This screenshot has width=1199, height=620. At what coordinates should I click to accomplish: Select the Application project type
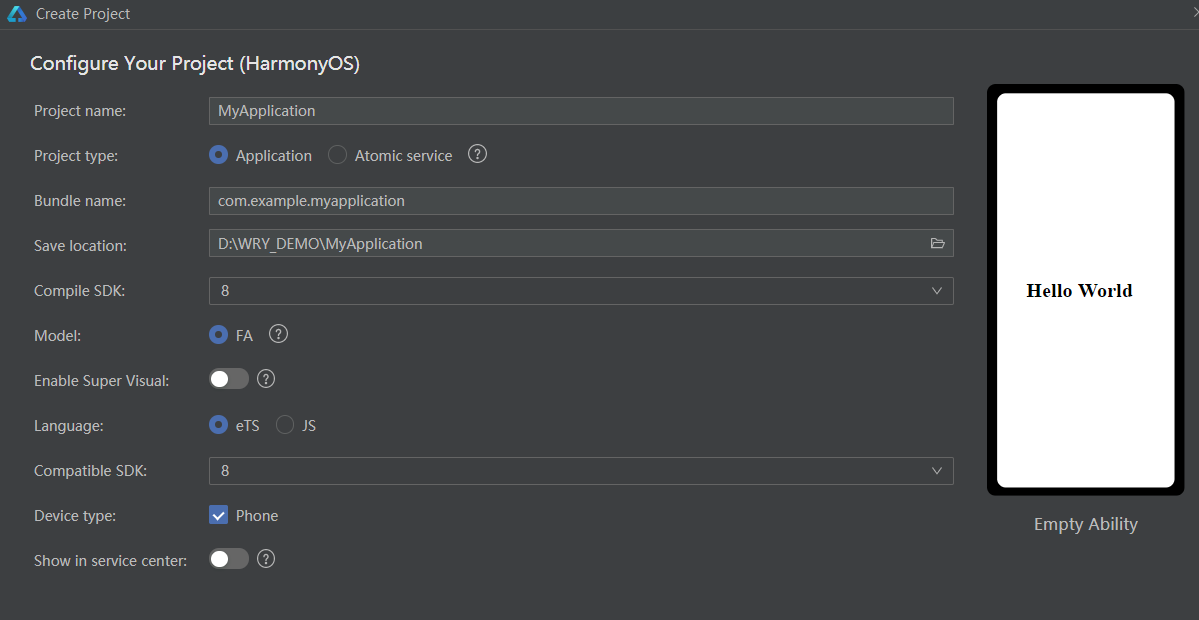219,155
